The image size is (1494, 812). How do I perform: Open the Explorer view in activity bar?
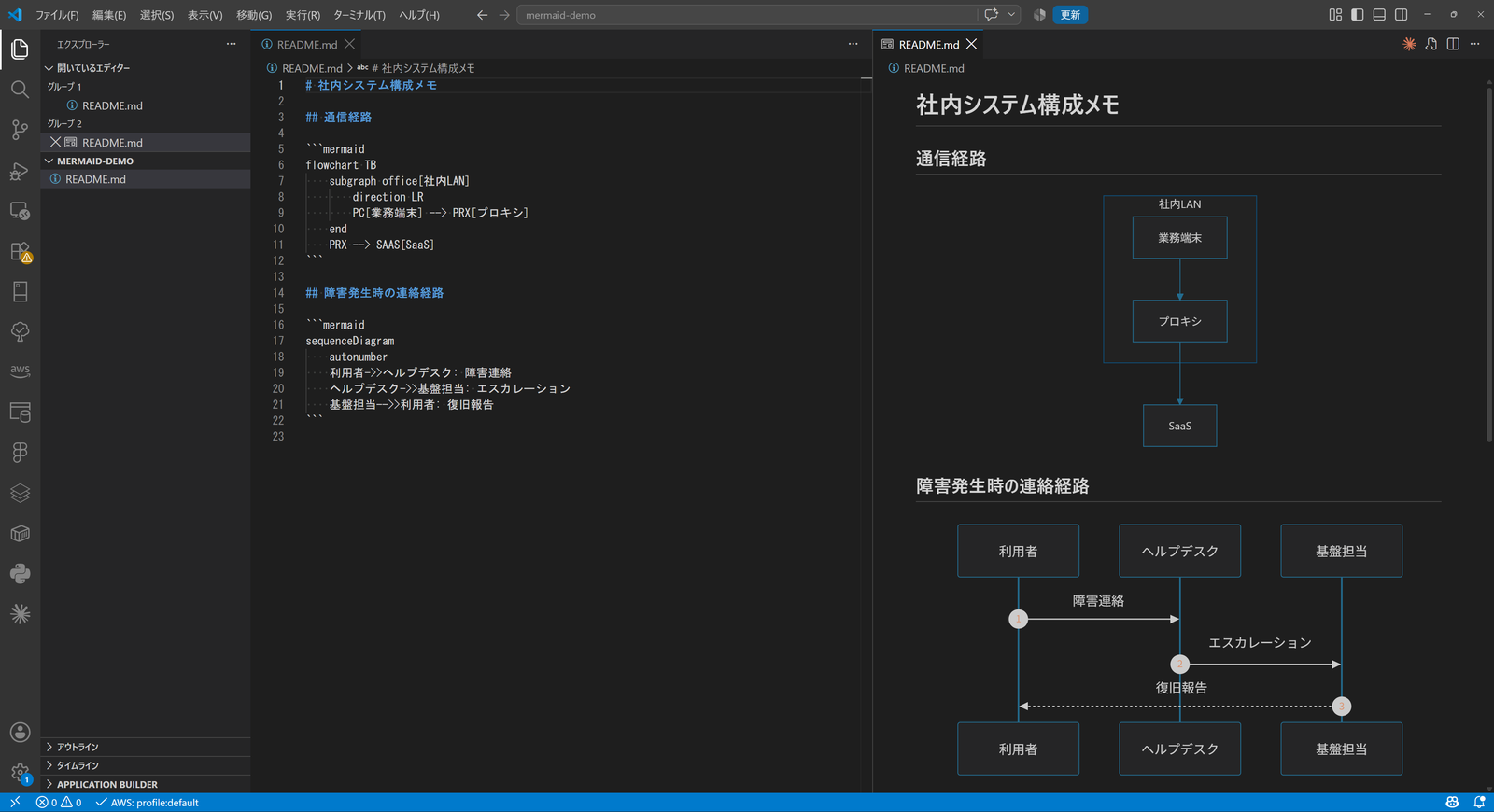20,49
